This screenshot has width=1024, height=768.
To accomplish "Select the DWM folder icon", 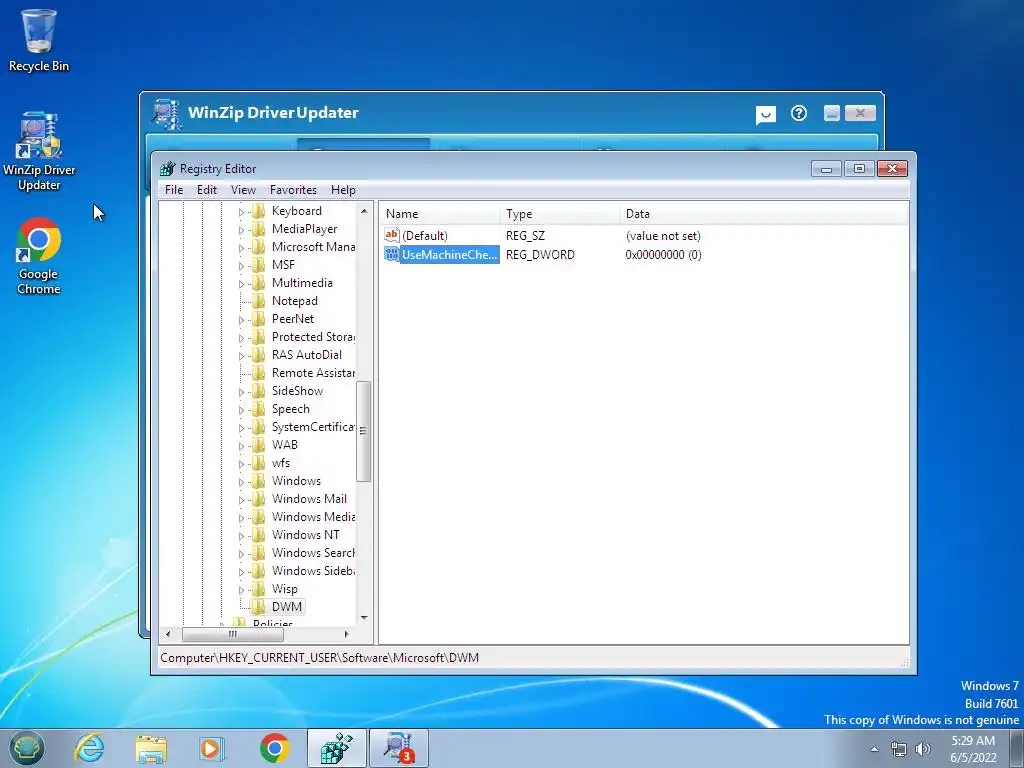I will 259,607.
